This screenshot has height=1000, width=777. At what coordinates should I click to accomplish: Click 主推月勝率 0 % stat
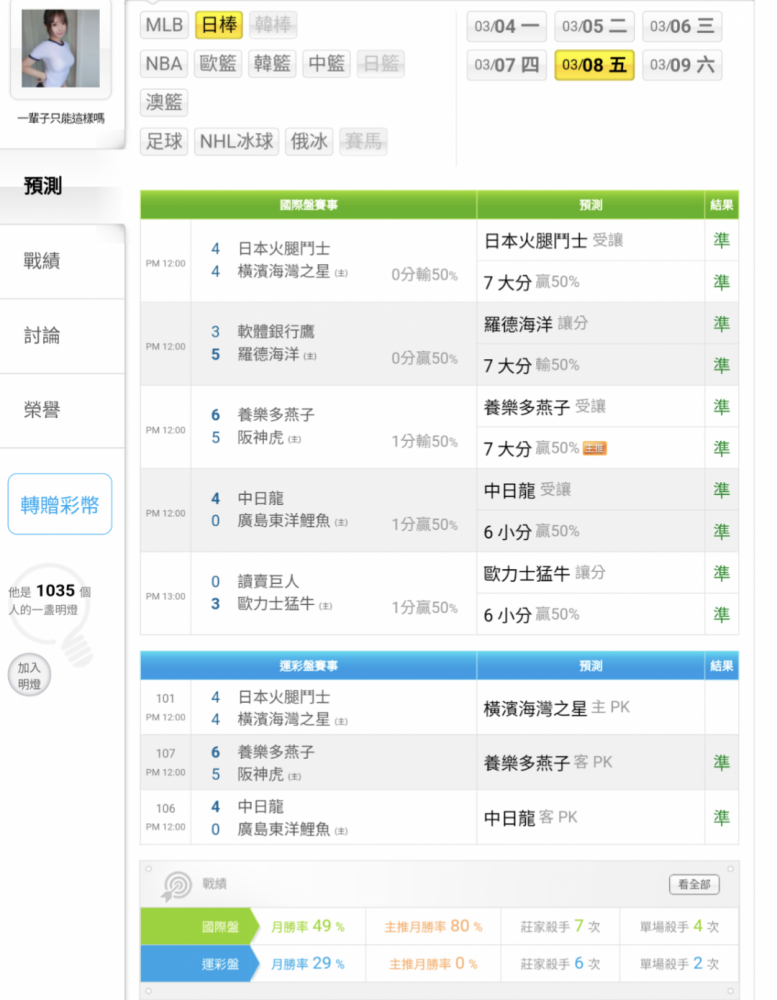(433, 964)
